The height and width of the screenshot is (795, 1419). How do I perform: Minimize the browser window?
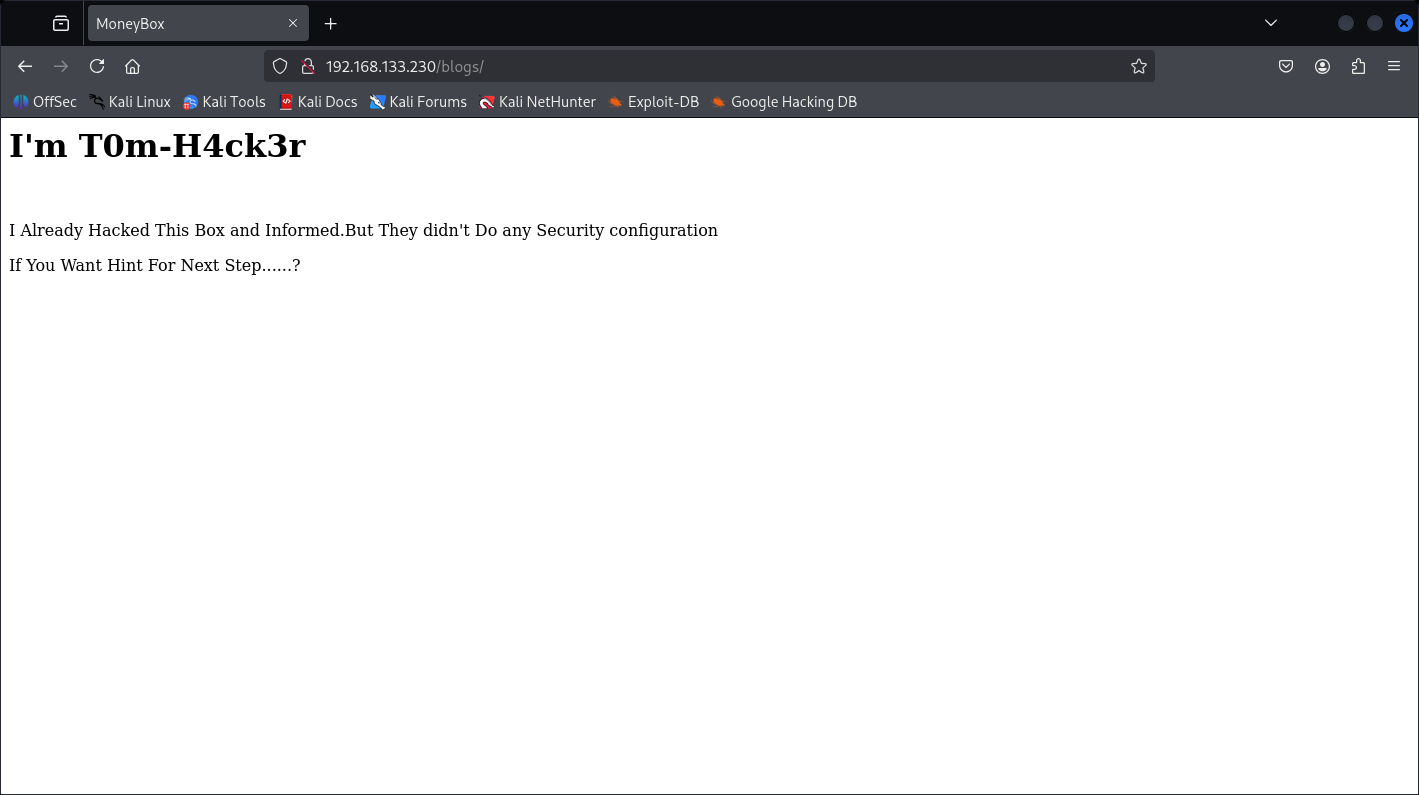pos(1346,23)
